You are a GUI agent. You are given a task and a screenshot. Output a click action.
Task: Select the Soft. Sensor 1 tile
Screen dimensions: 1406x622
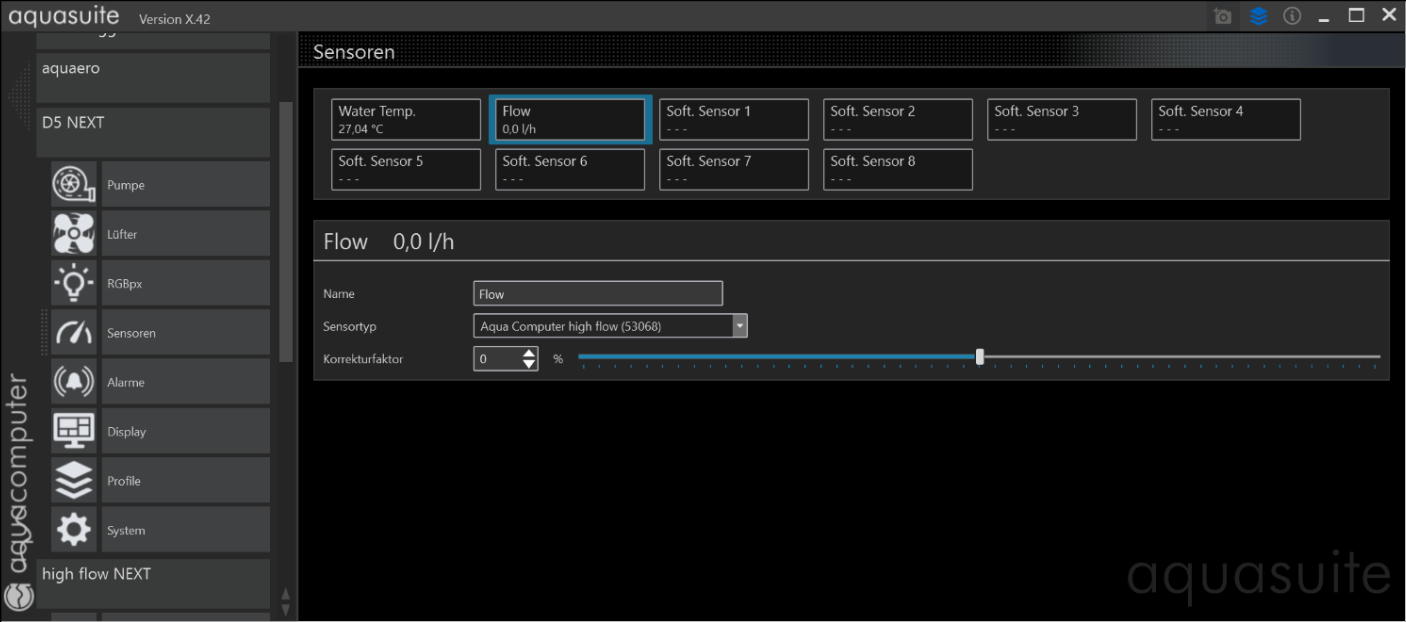pos(734,120)
